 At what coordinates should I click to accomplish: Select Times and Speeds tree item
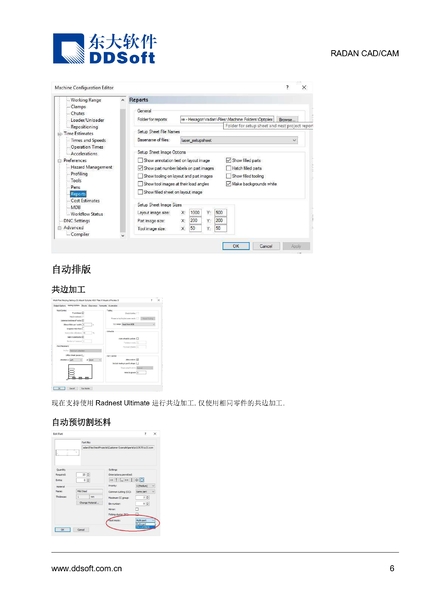pos(88,140)
